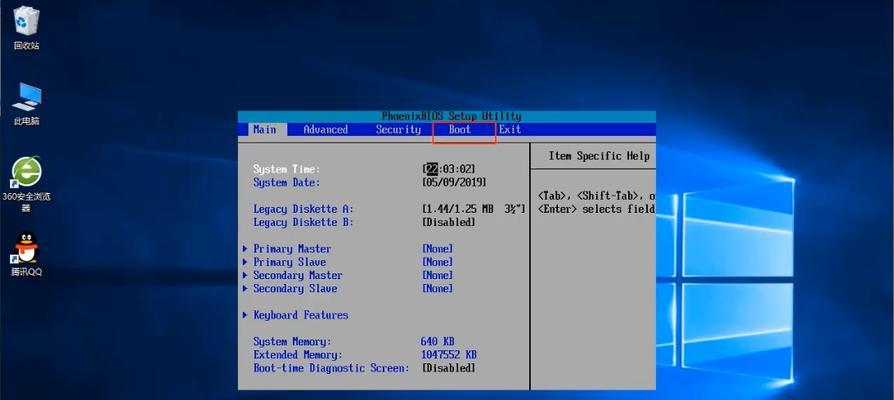
Task: Expand the Secondary Master submenu arrow
Action: tap(245, 275)
